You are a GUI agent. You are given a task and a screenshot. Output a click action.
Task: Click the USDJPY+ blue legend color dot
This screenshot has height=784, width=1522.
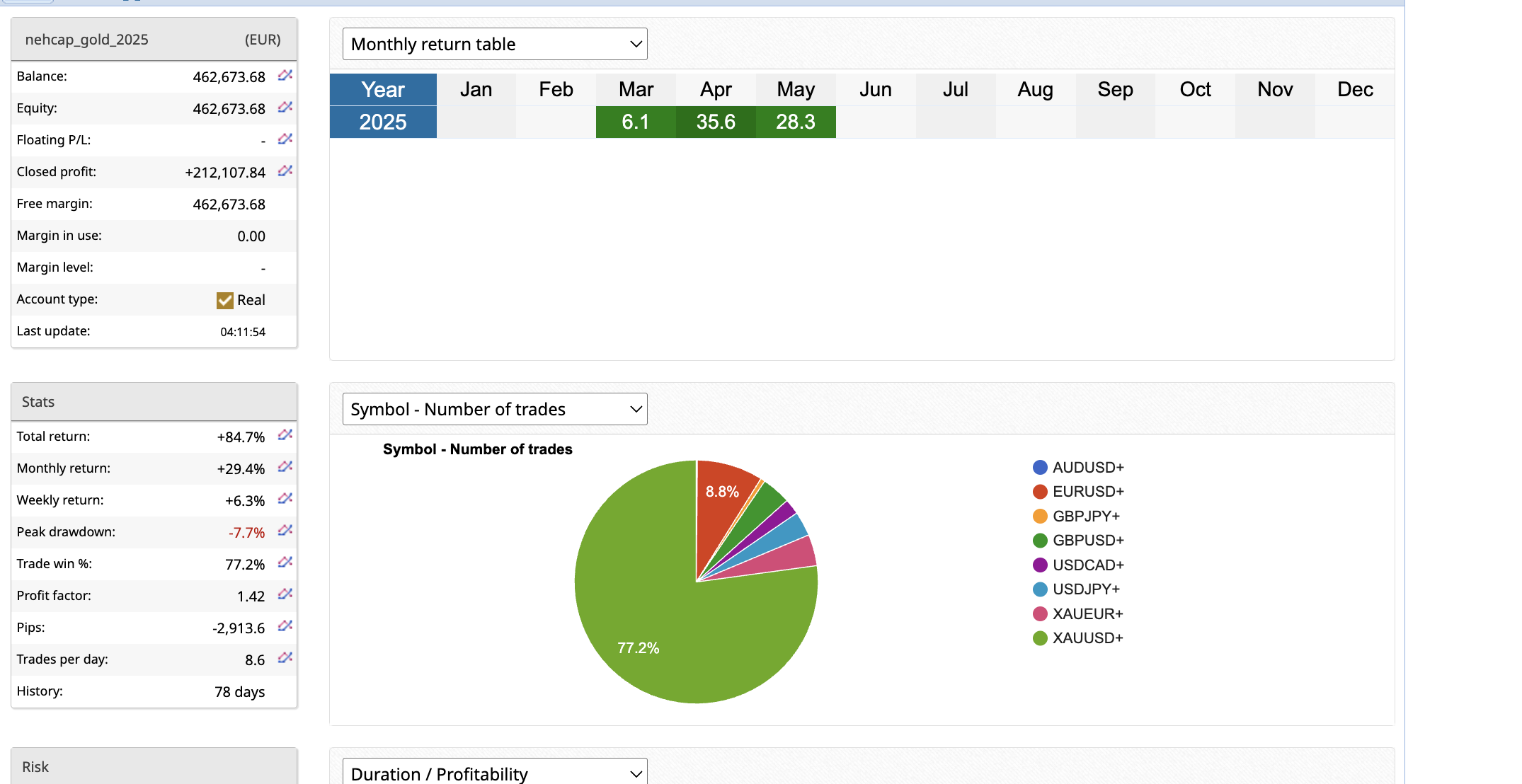[x=1040, y=589]
